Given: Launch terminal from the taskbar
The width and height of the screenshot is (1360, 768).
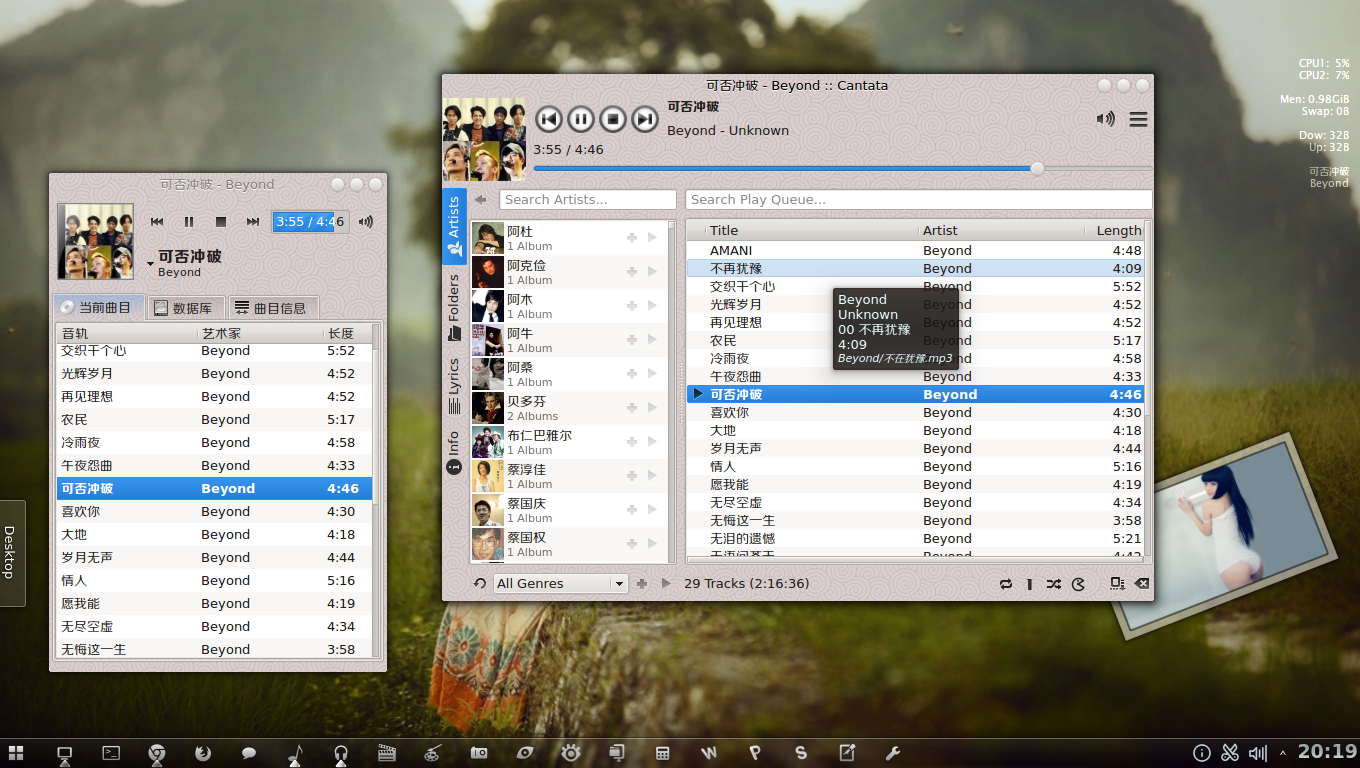Looking at the screenshot, I should pyautogui.click(x=112, y=753).
